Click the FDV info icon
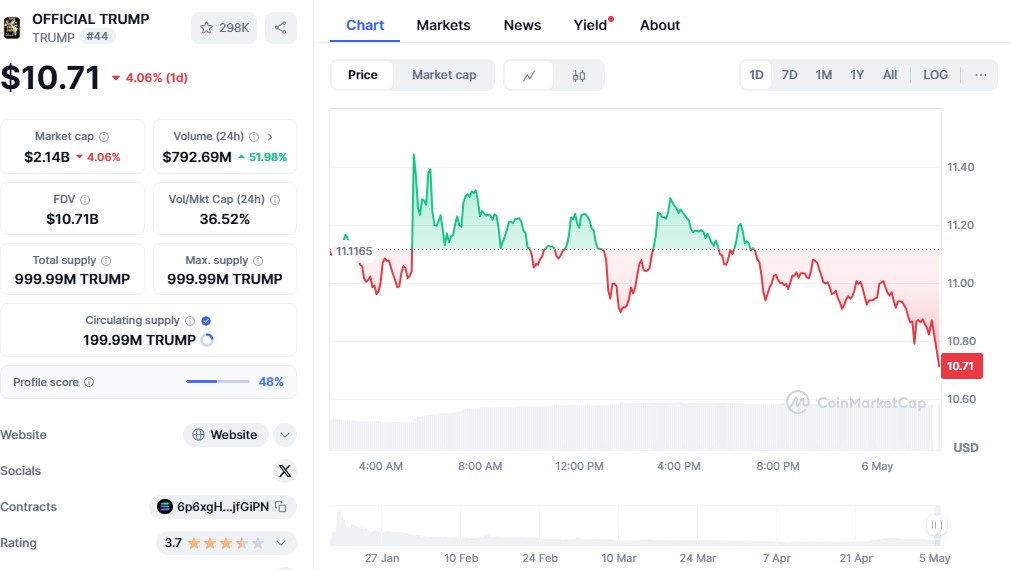The image size is (1011, 570). [85, 200]
